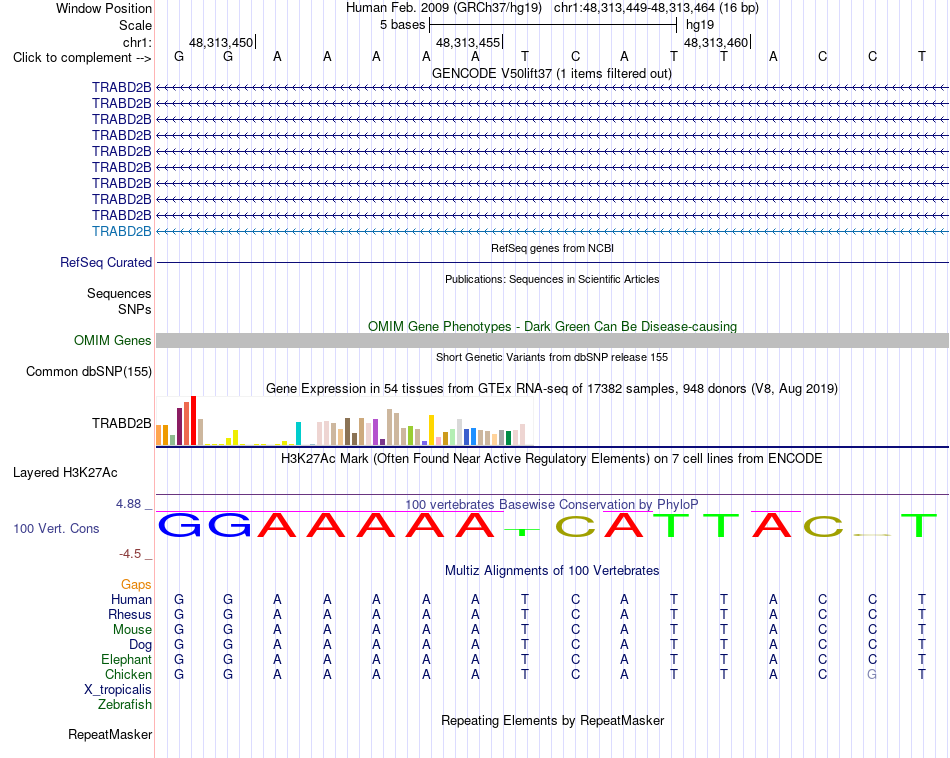
Task: Open '100 vertebrates Basewise Conservation by PhyloP' title
Action: coord(552,504)
